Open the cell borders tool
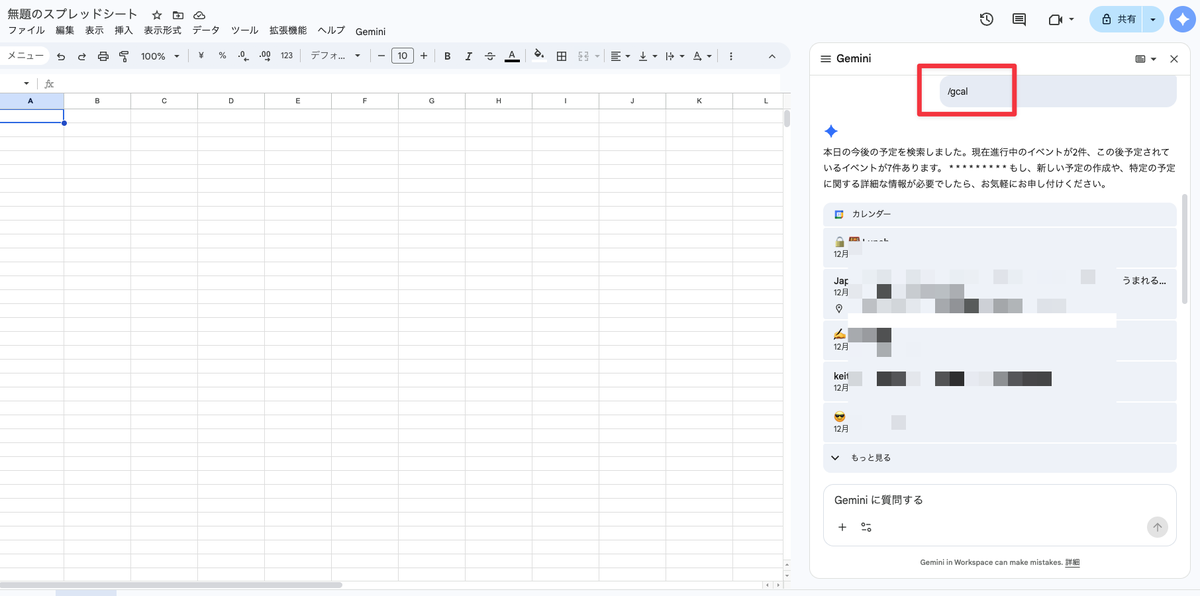Screen dimensions: 1200x596 pyautogui.click(x=562, y=56)
